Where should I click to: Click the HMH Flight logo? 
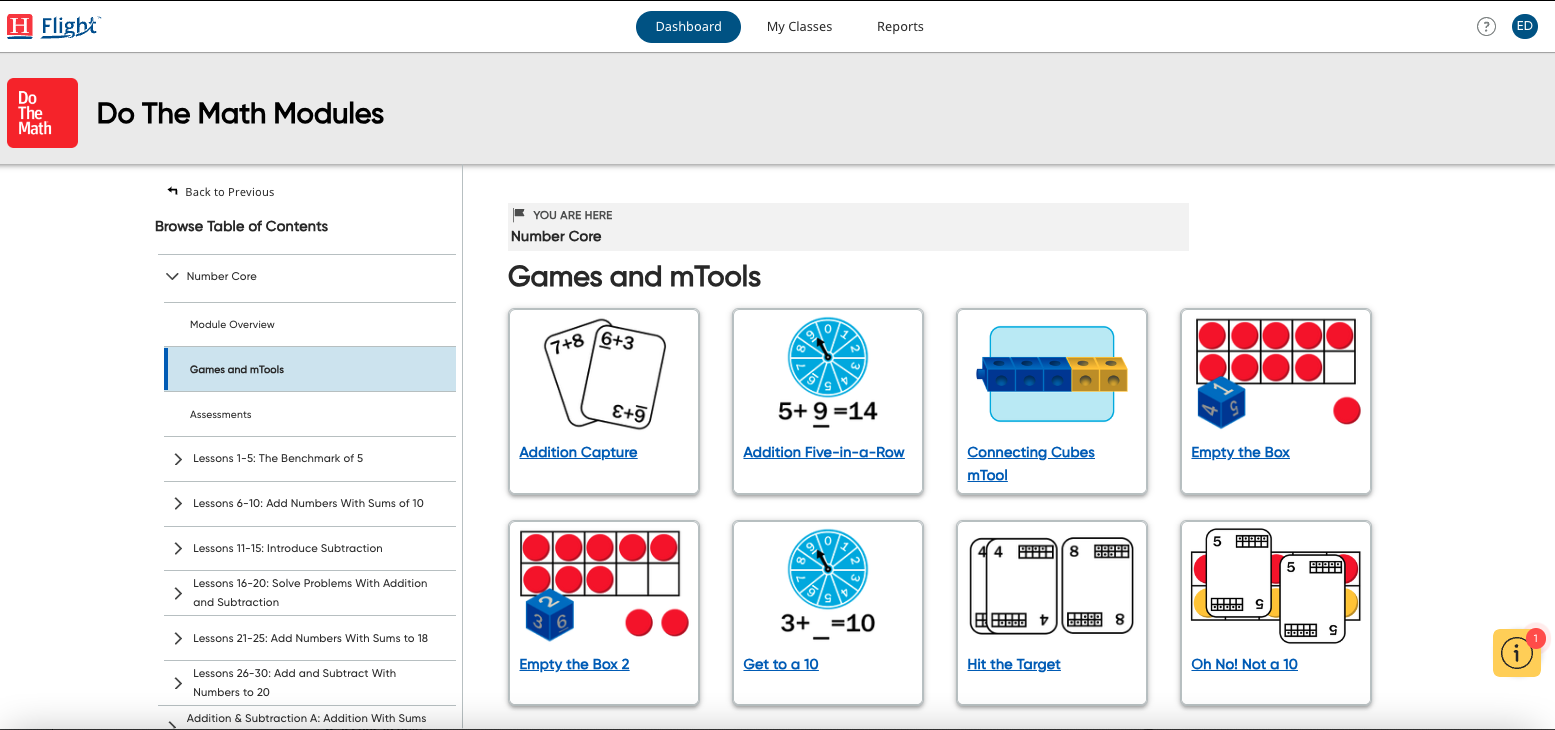point(54,27)
